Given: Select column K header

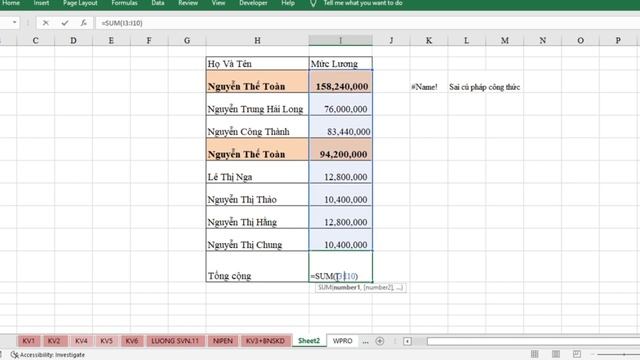Looking at the screenshot, I should 429,40.
